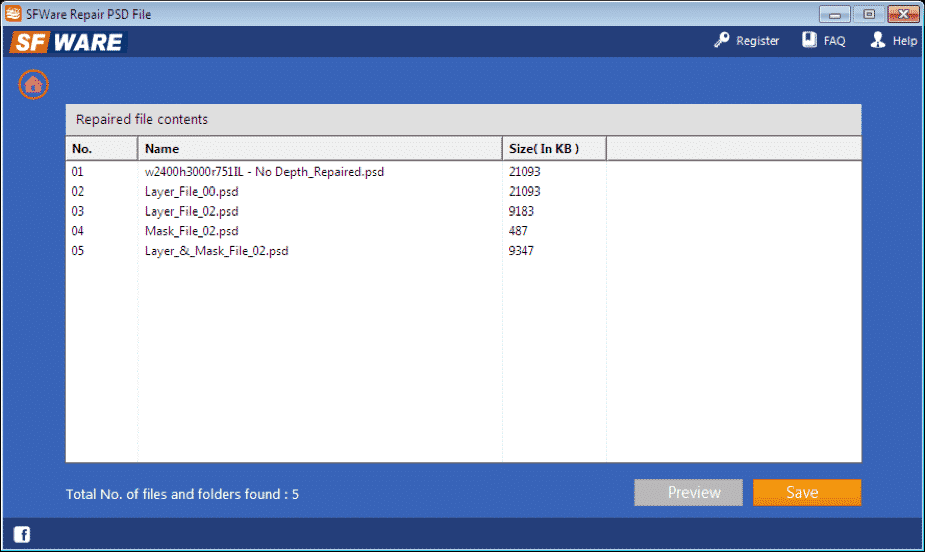Select the Layer_&_Mask_File_02.psd row
The image size is (925, 552).
click(x=463, y=251)
